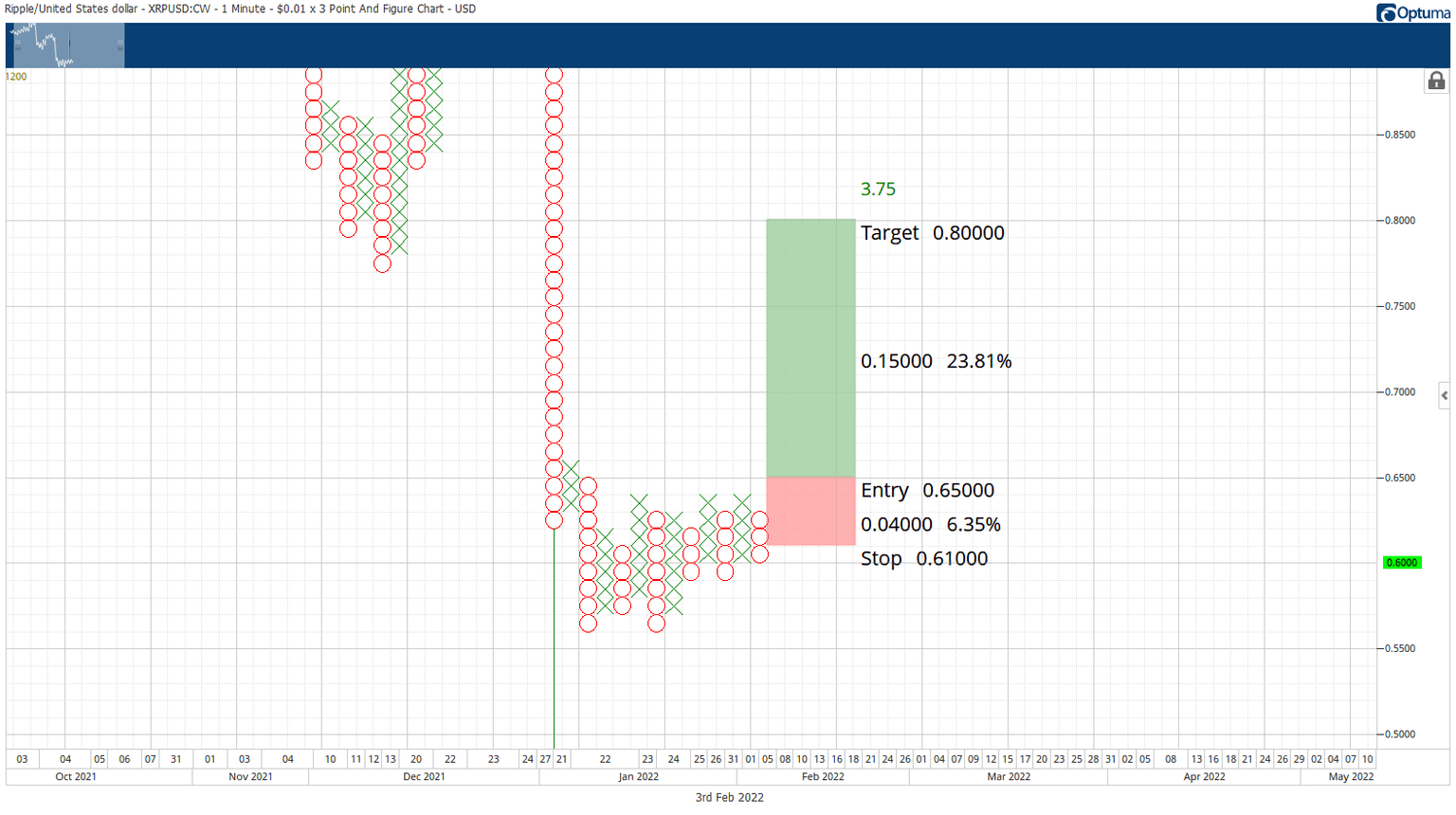
Task: Click the 0.5000 price axis label
Action: 1400,734
